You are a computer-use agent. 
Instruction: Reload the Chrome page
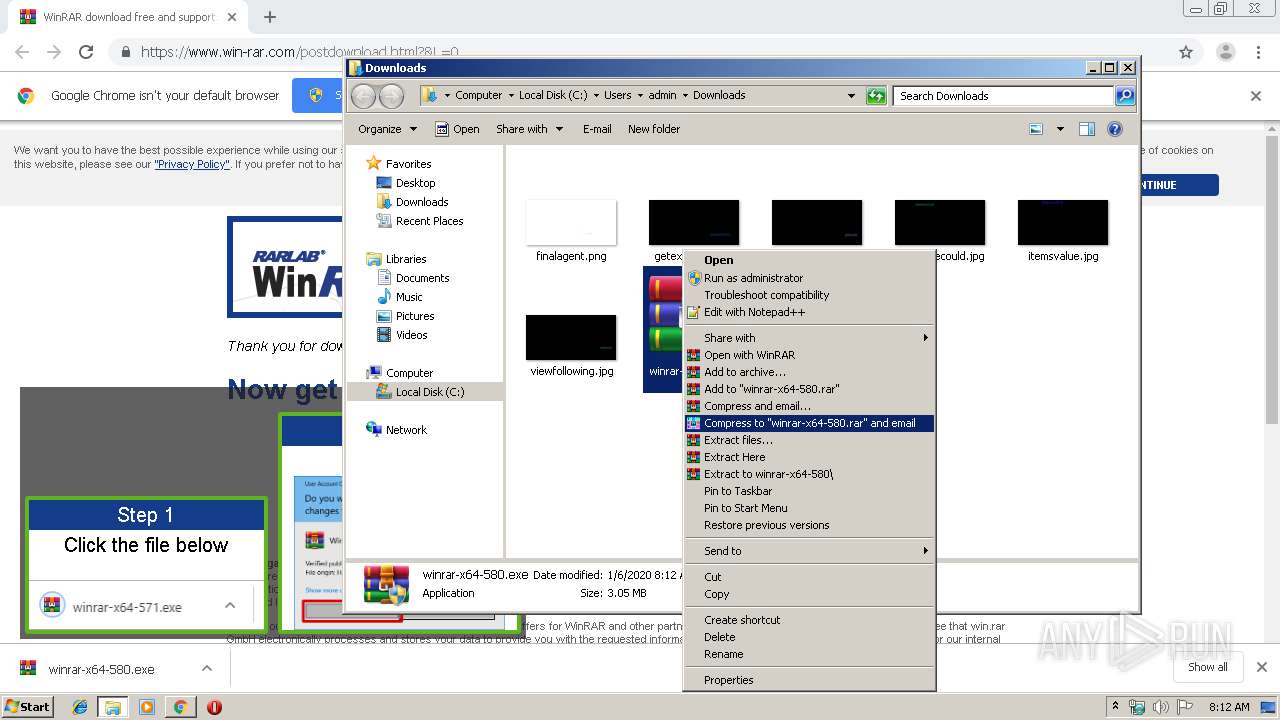tap(86, 52)
